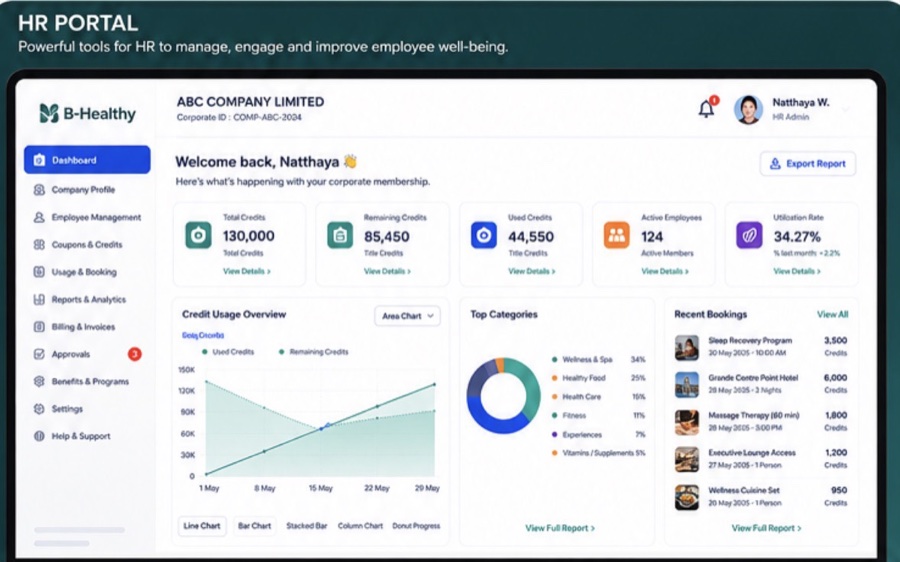Toggle Used Credits legend in chart
The height and width of the screenshot is (562, 900).
click(228, 352)
